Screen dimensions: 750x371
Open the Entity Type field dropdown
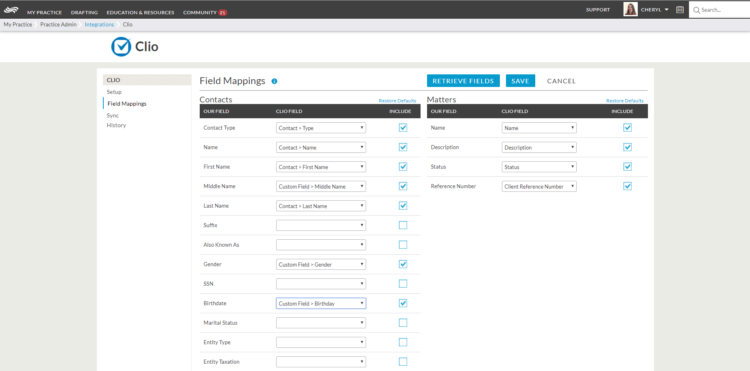pyautogui.click(x=321, y=342)
